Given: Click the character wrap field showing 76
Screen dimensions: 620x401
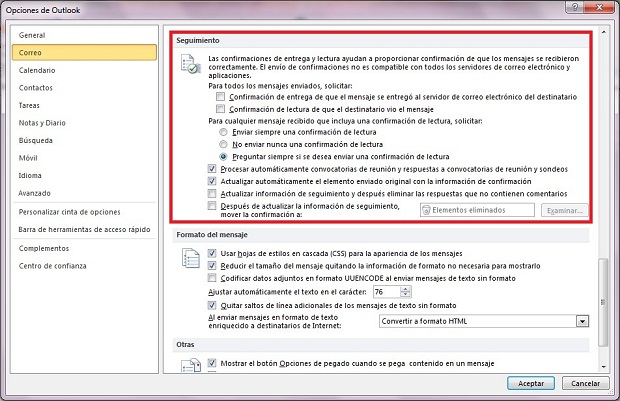Looking at the screenshot, I should [387, 292].
